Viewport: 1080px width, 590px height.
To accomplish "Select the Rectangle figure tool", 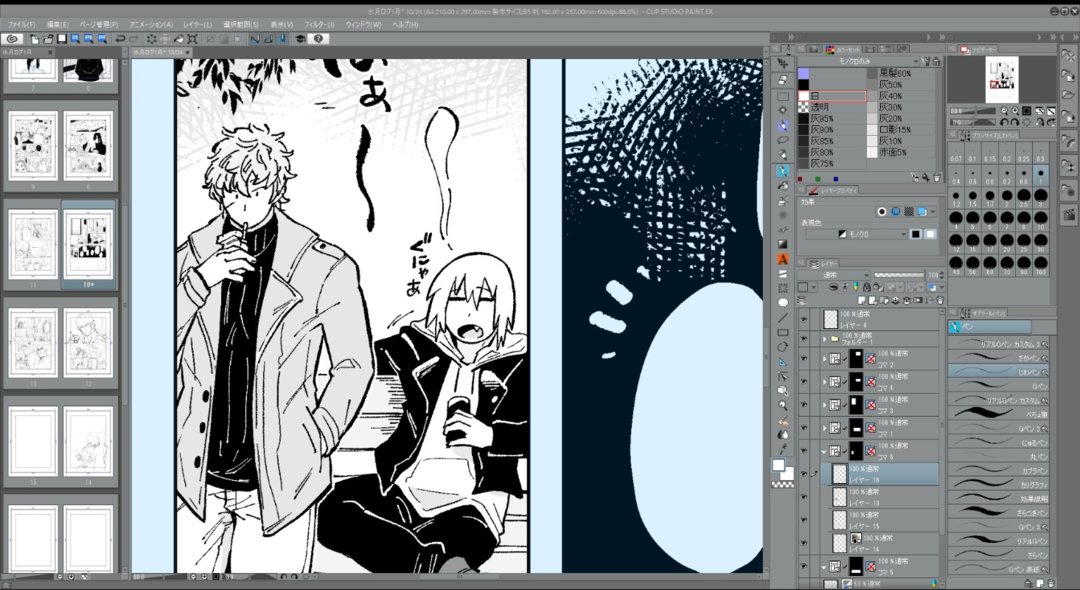I will [x=782, y=333].
